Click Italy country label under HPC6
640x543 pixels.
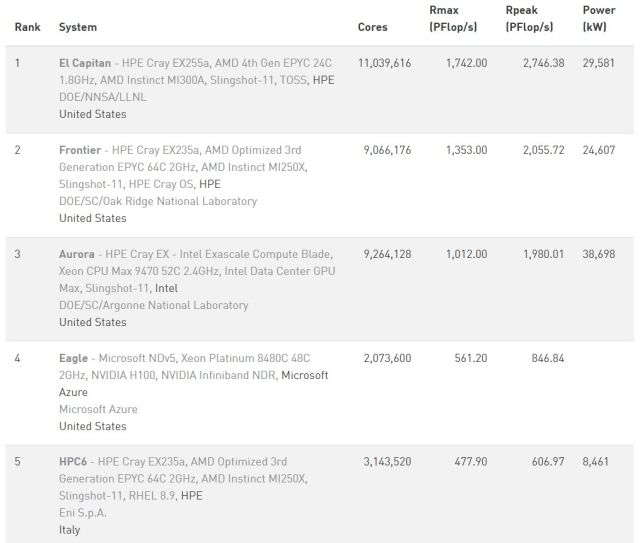(x=71, y=530)
